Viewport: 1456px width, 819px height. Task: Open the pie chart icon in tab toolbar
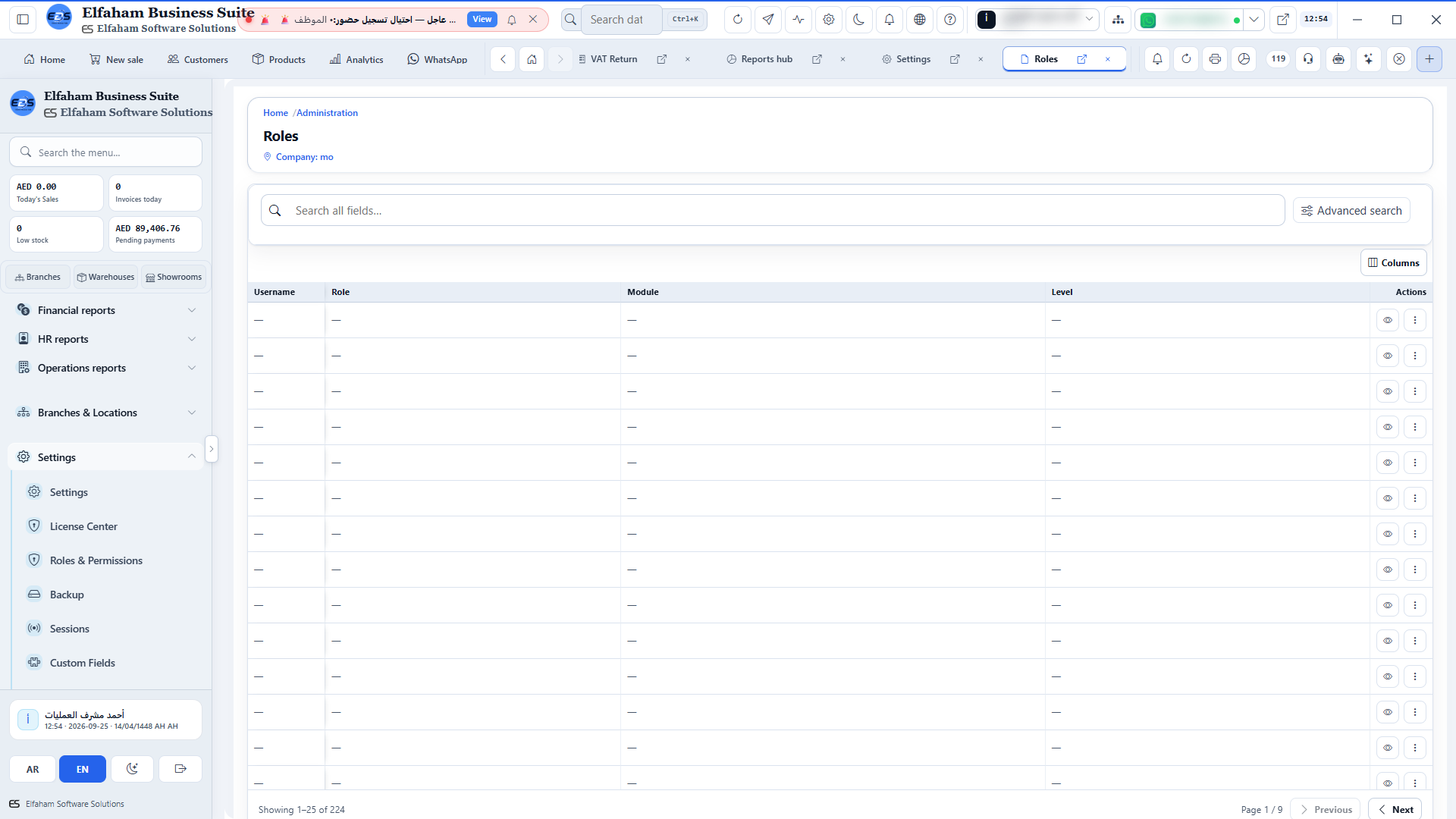tap(1244, 59)
